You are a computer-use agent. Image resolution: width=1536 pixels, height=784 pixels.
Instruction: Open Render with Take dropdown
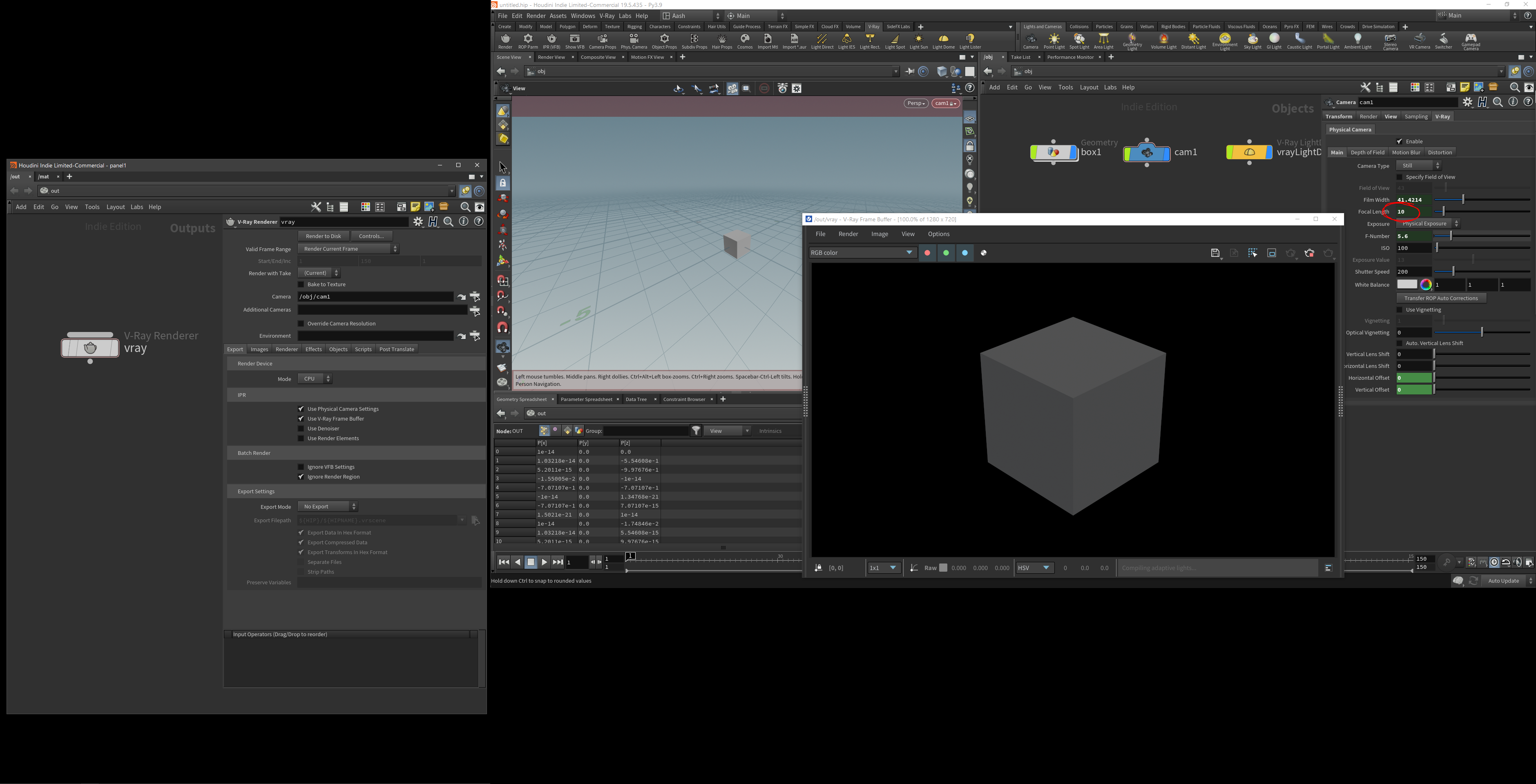(x=319, y=273)
